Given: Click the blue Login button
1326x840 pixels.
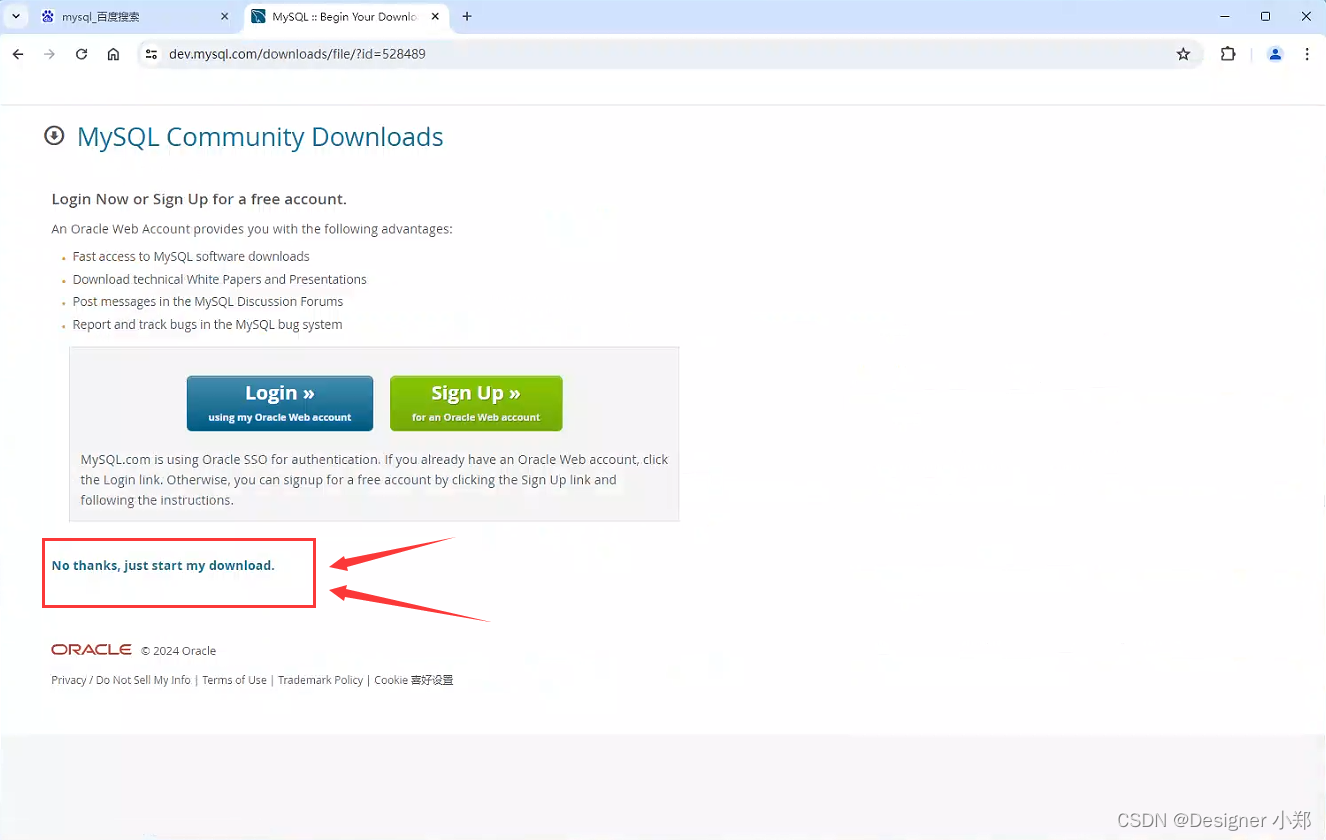Looking at the screenshot, I should point(280,403).
